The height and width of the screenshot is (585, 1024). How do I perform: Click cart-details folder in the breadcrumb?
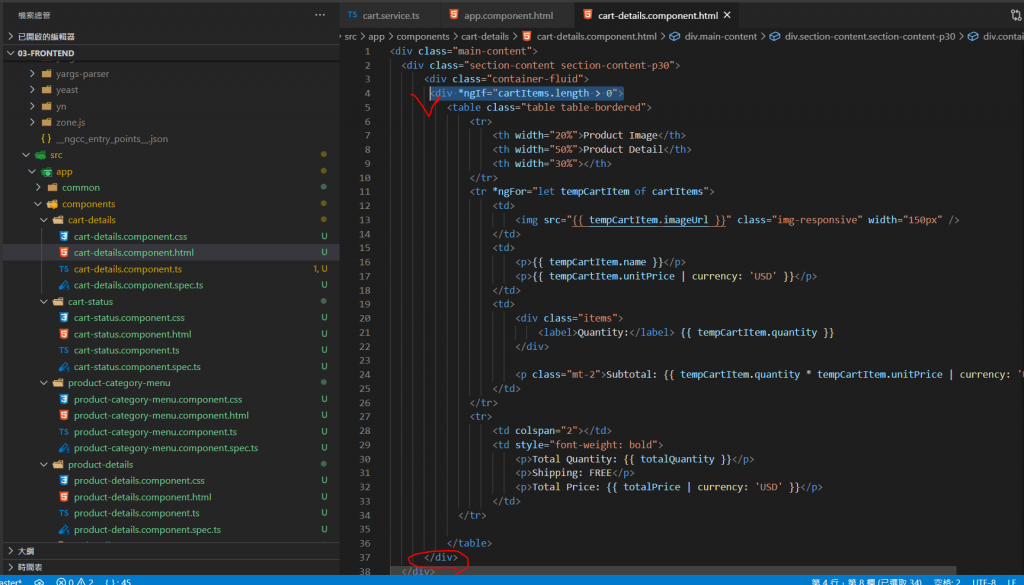(x=485, y=37)
